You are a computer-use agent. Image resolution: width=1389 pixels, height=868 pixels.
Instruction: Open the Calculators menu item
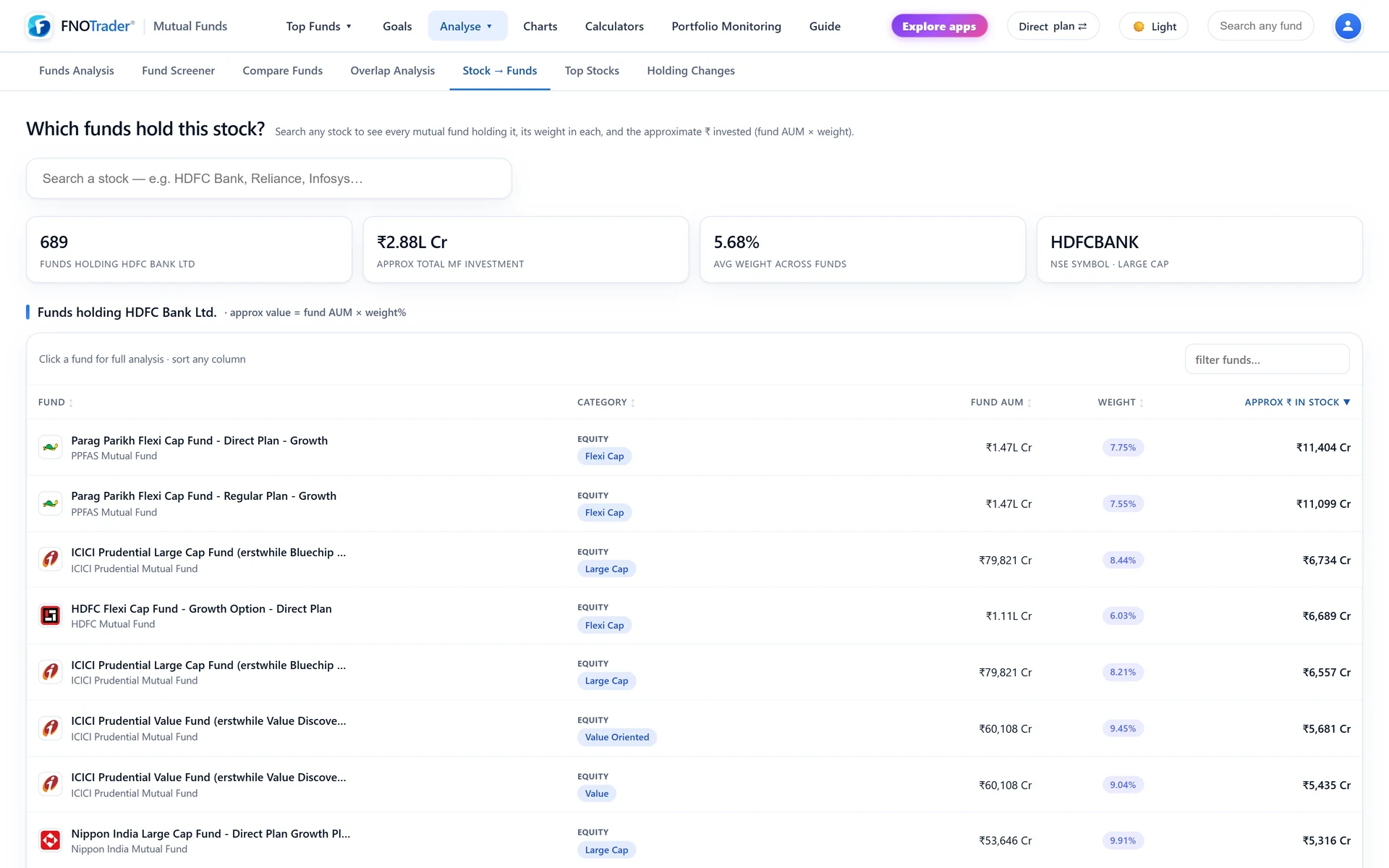(614, 26)
